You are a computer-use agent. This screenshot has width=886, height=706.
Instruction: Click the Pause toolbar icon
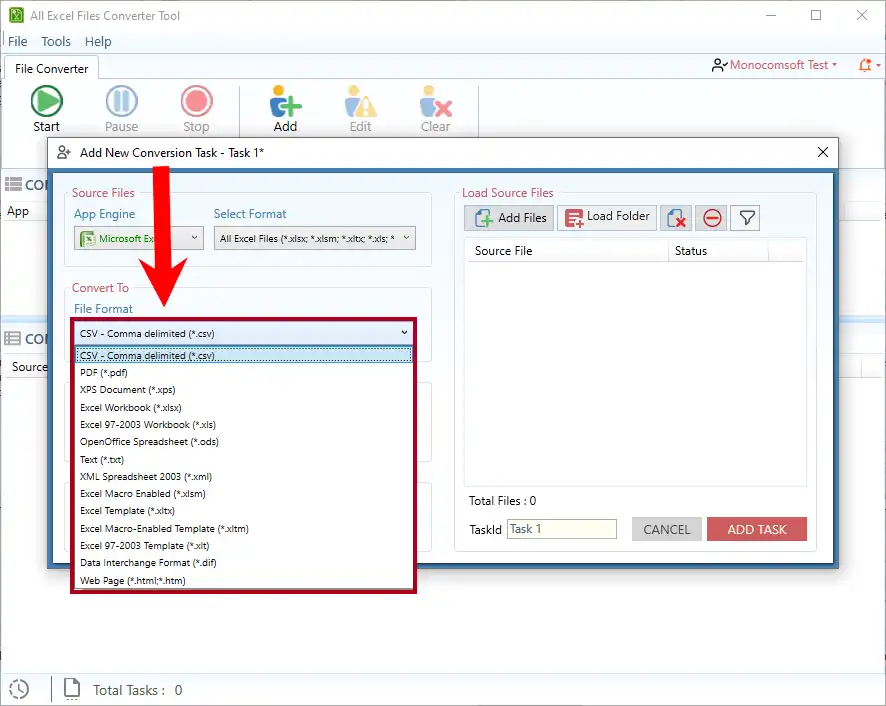click(121, 101)
